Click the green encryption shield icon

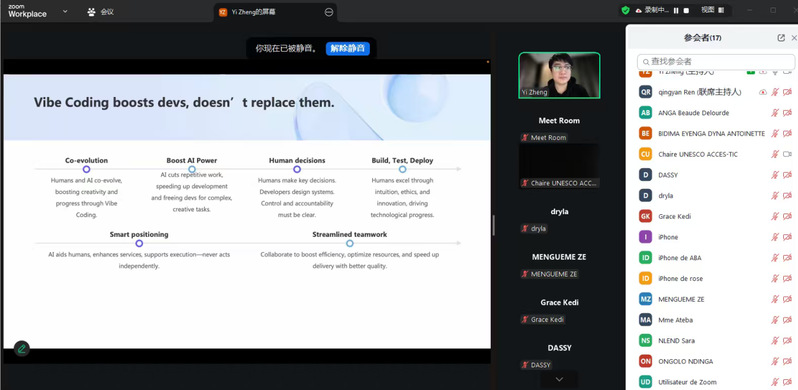click(x=625, y=10)
